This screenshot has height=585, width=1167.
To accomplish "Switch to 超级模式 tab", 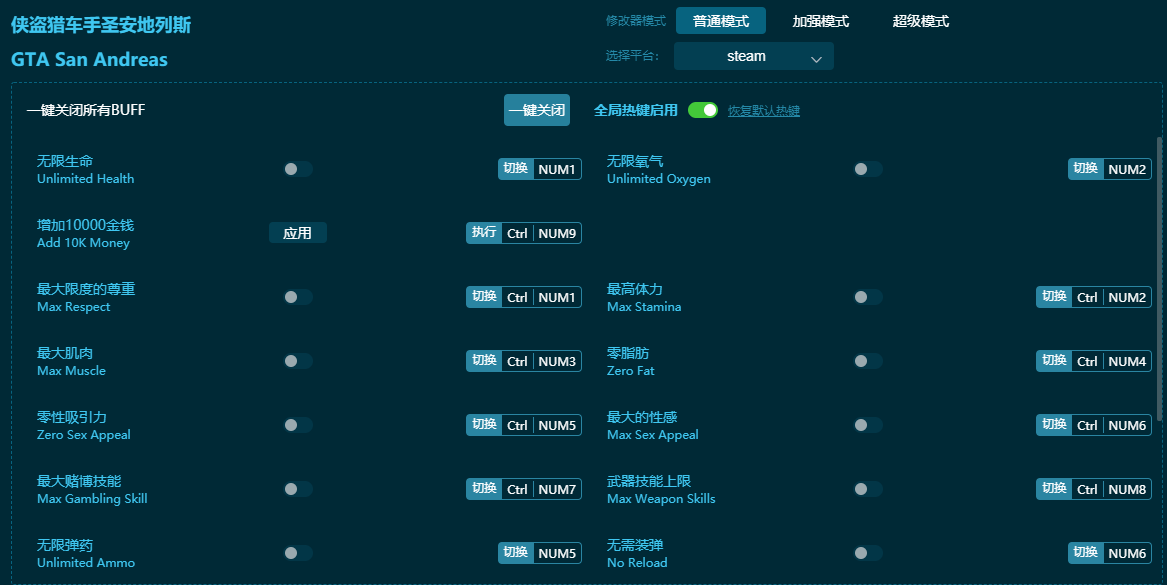I will click(921, 21).
